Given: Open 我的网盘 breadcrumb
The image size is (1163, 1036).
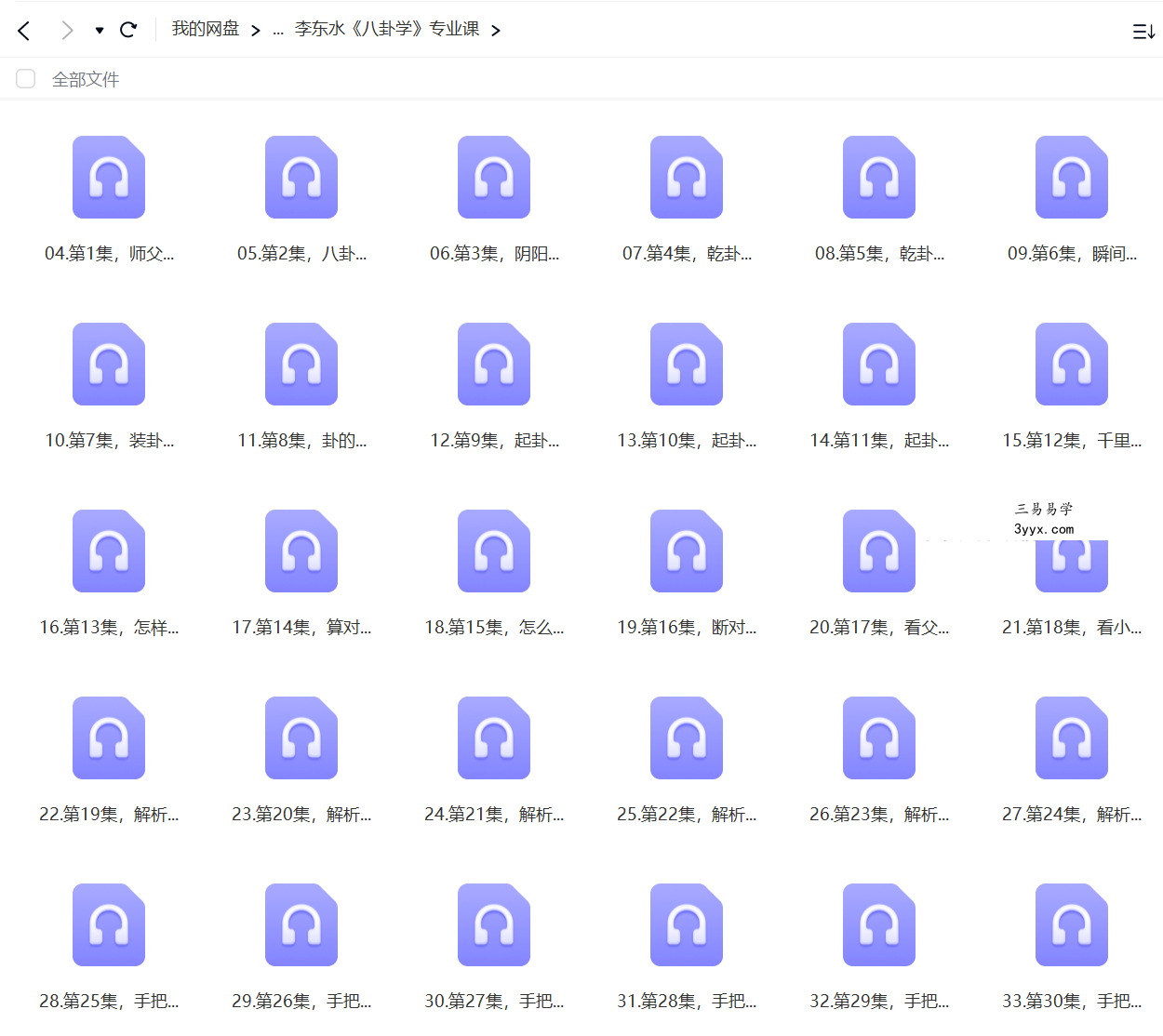Looking at the screenshot, I should click(x=206, y=30).
